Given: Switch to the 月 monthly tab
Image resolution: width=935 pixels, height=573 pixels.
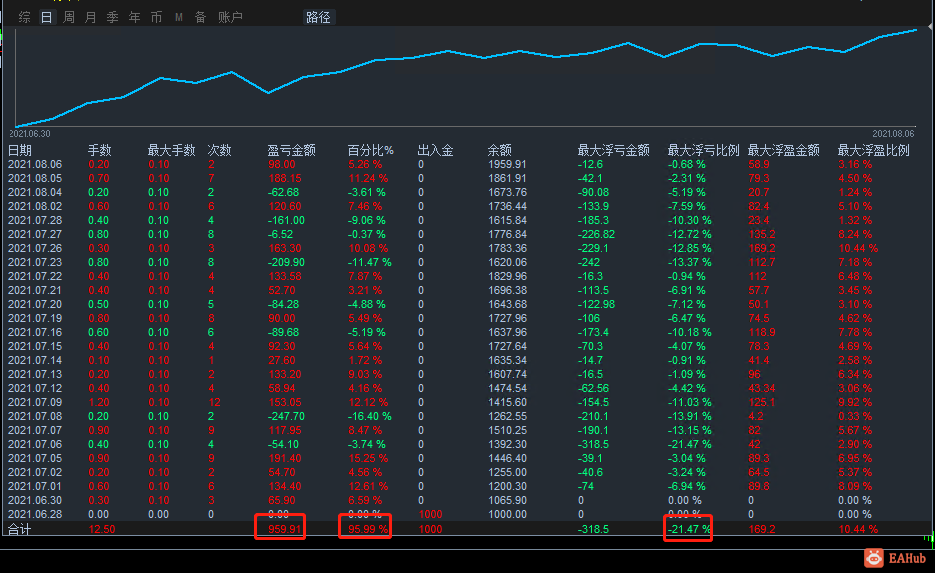Looking at the screenshot, I should pyautogui.click(x=91, y=17).
